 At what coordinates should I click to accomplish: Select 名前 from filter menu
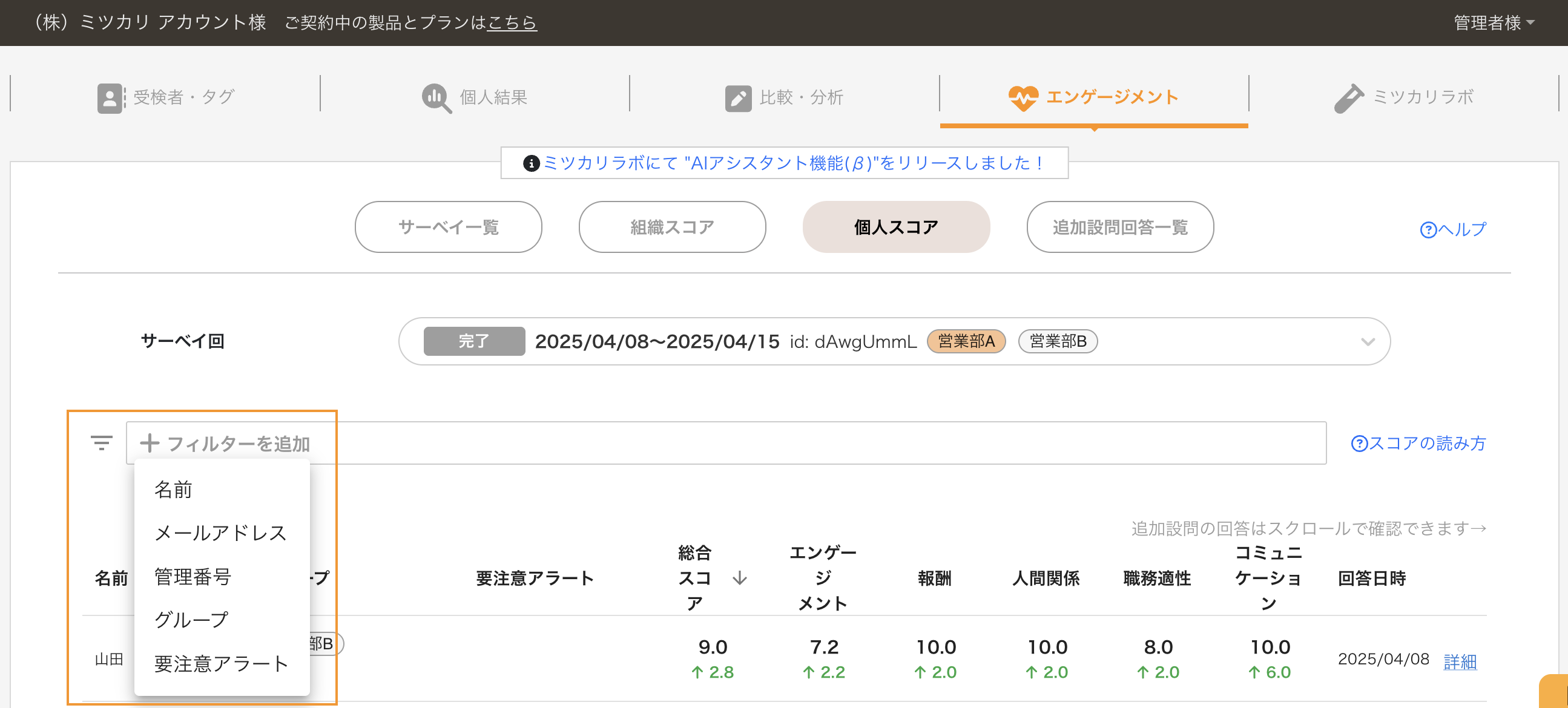[174, 490]
